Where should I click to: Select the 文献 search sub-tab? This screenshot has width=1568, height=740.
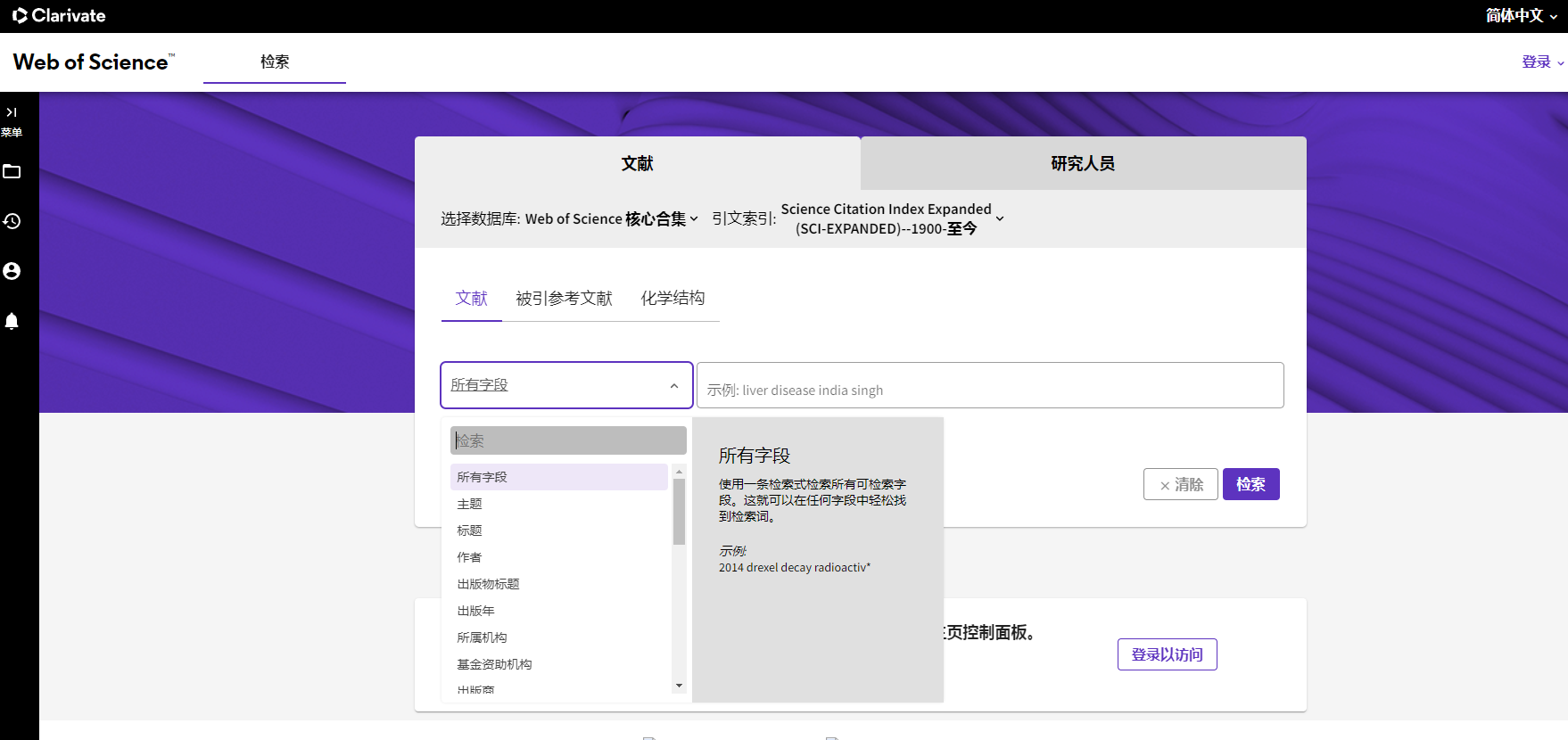[x=472, y=298]
